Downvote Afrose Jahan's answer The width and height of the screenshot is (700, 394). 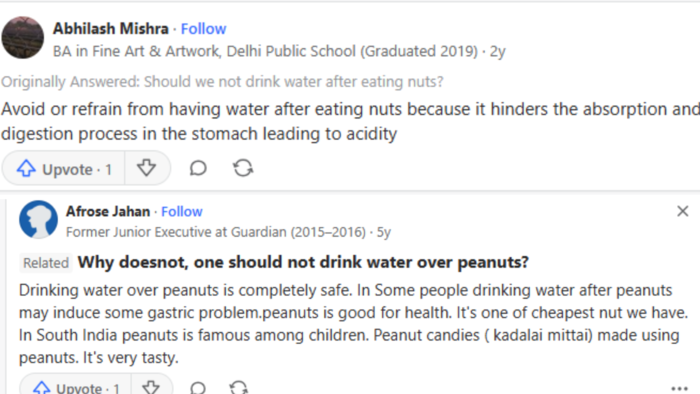coord(152,386)
